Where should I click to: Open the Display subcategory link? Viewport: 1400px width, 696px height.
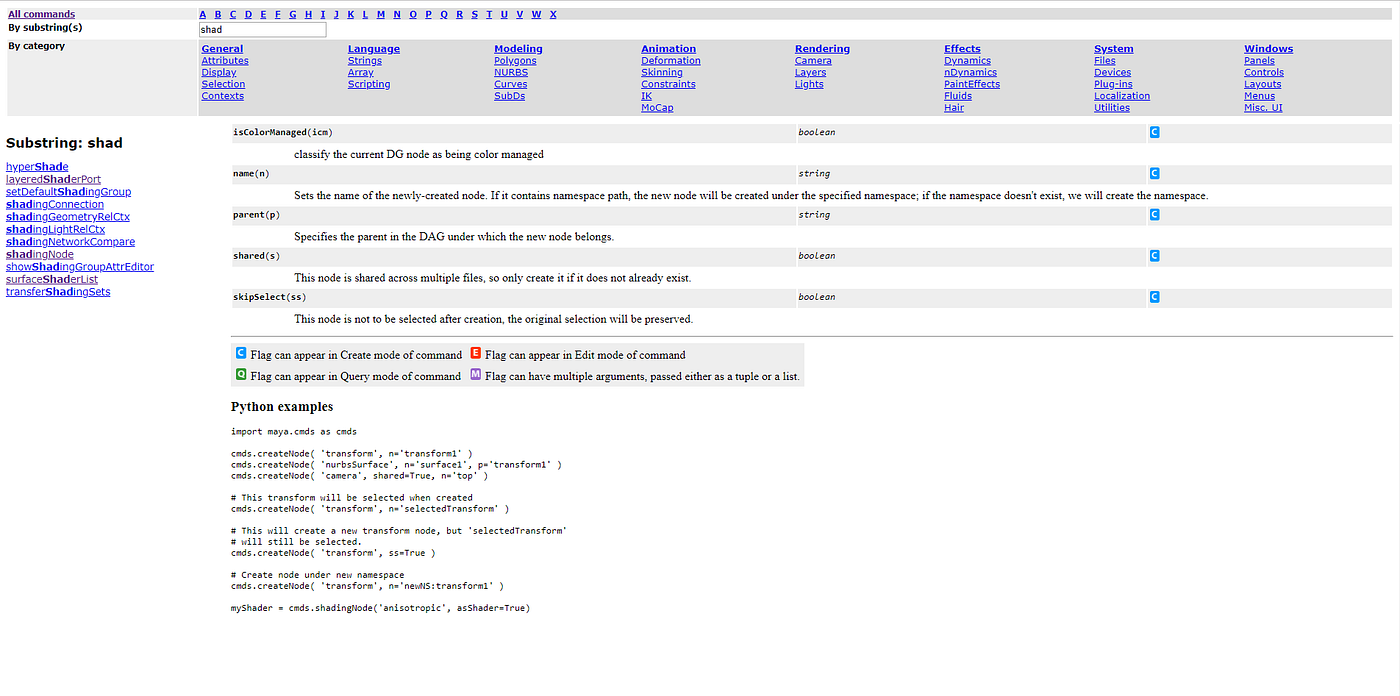point(219,72)
